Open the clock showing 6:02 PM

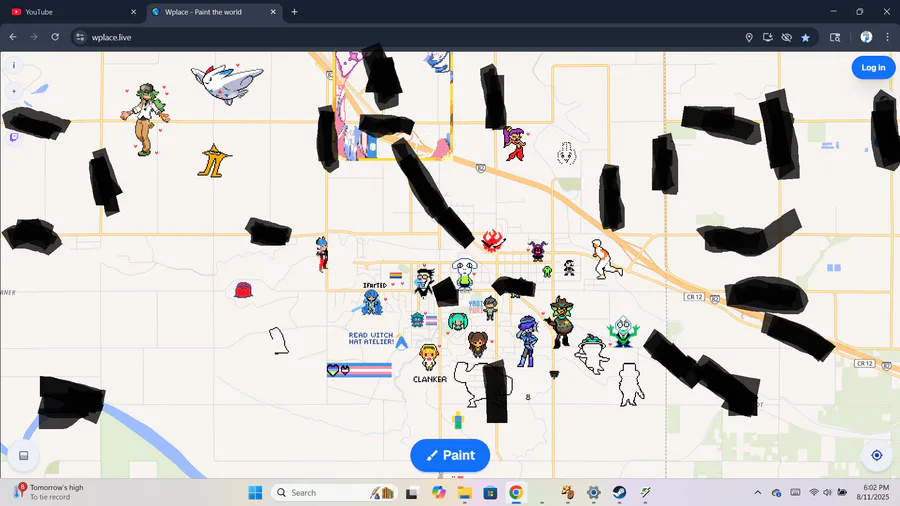pos(872,492)
